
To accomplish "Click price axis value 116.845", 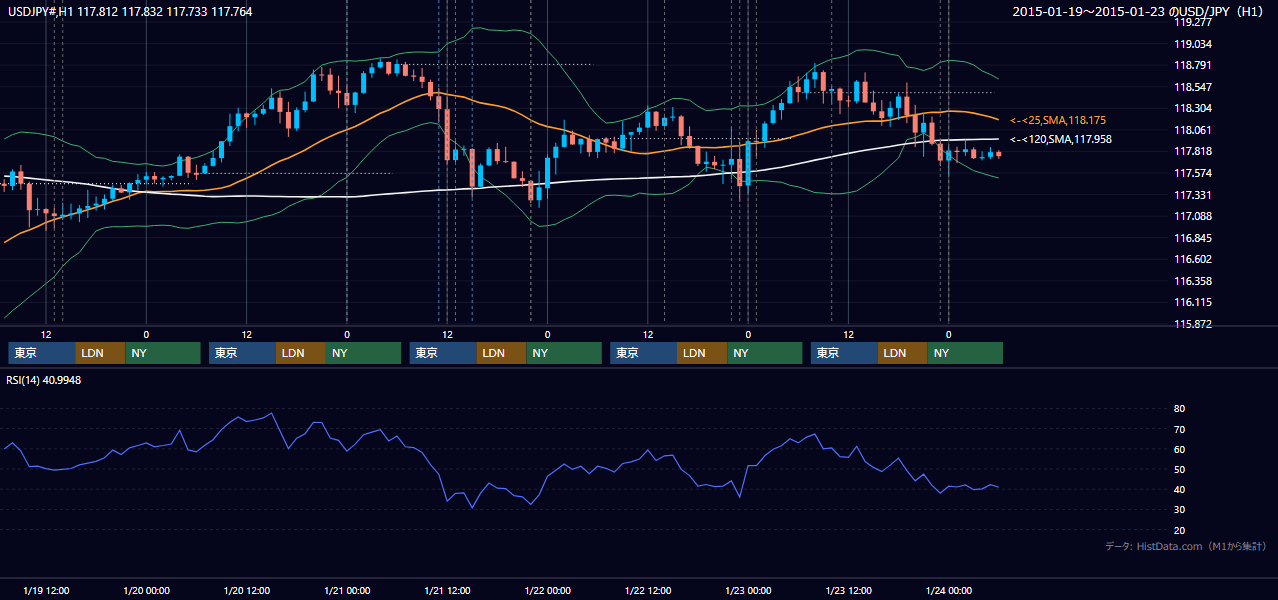I will tap(1193, 238).
